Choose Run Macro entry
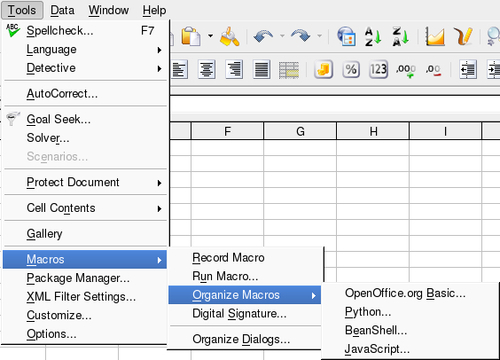This screenshot has width=500, height=360. click(245, 276)
